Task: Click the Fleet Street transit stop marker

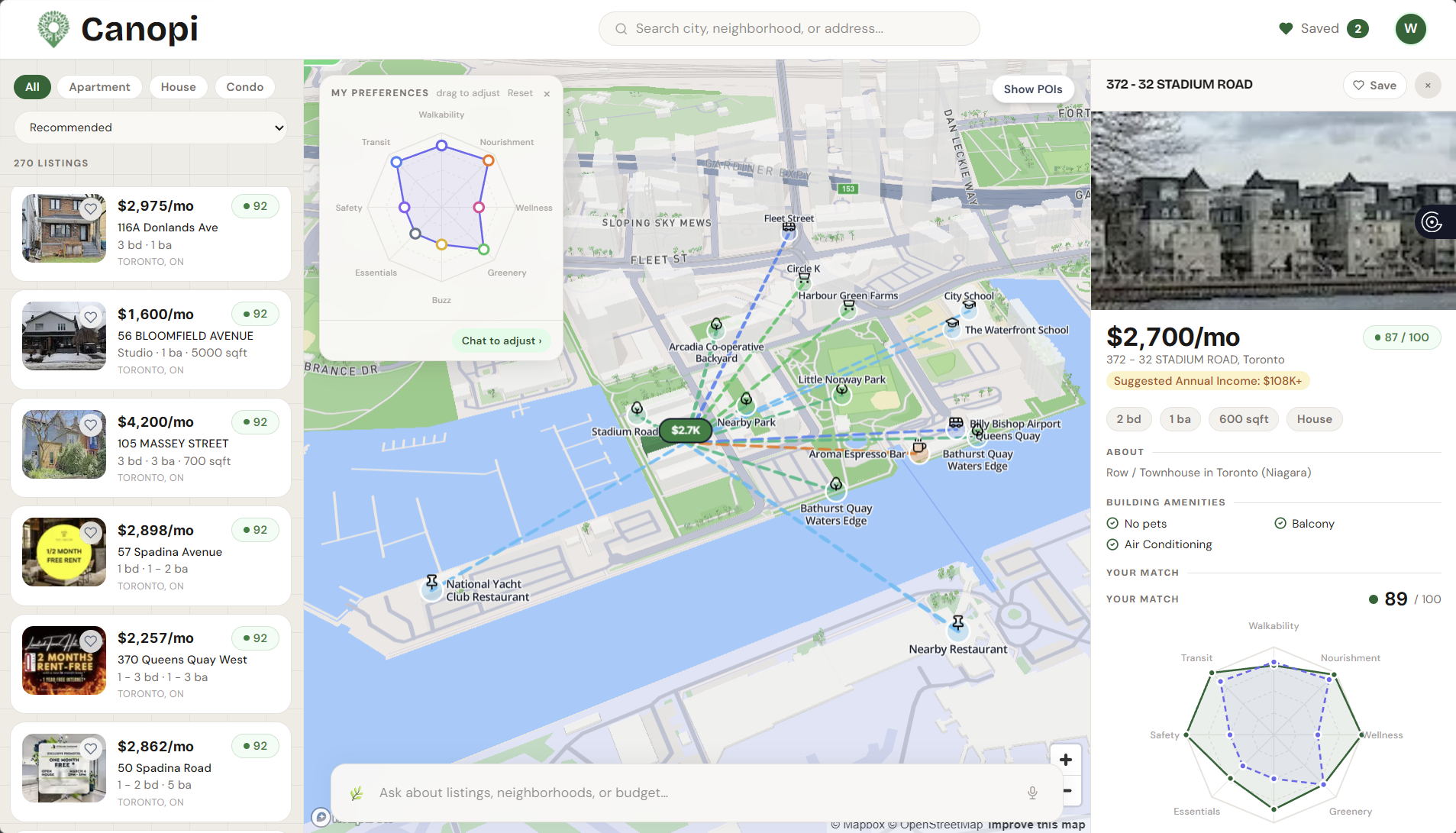Action: pos(789,229)
